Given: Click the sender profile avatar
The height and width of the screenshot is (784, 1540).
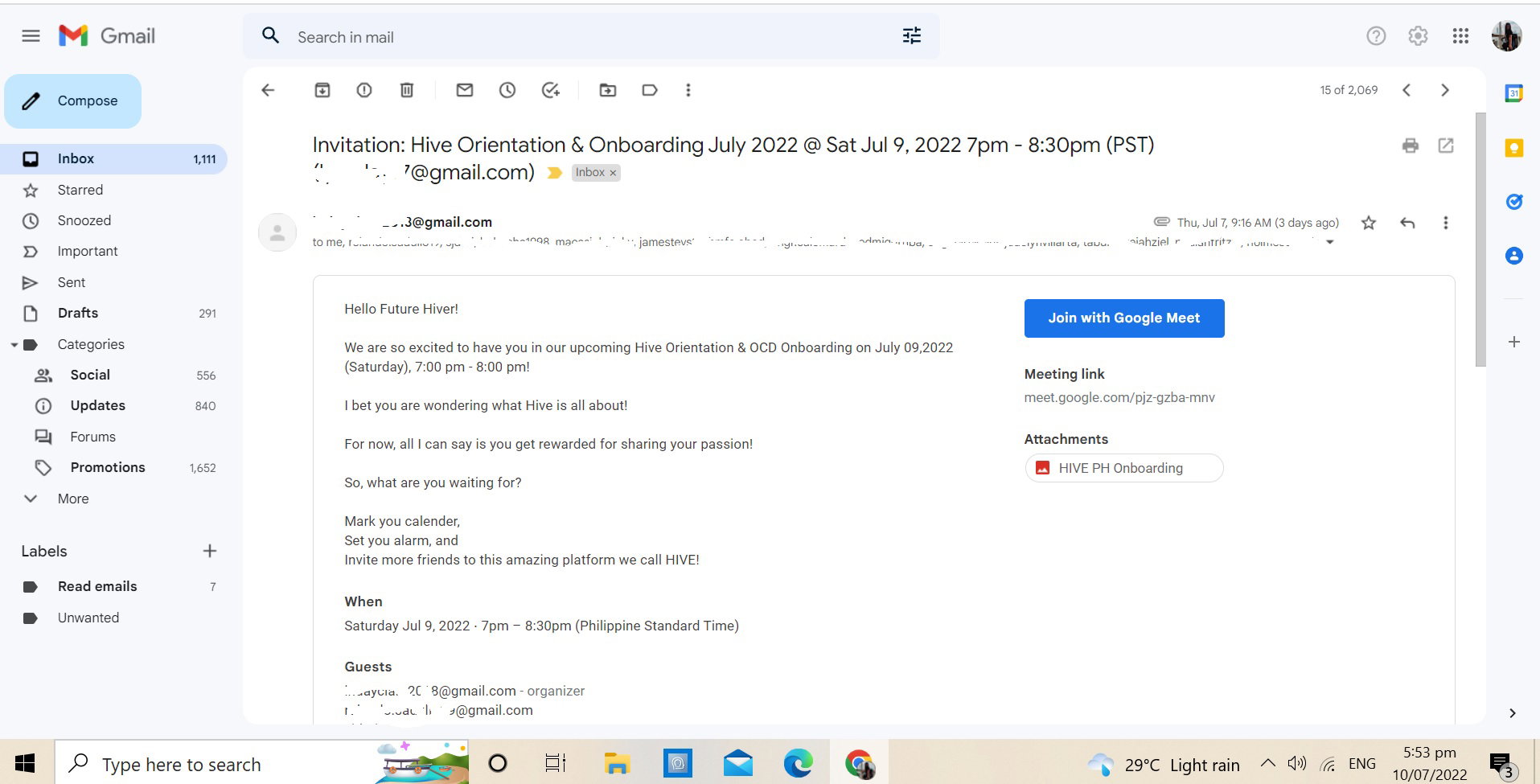Looking at the screenshot, I should pyautogui.click(x=277, y=232).
